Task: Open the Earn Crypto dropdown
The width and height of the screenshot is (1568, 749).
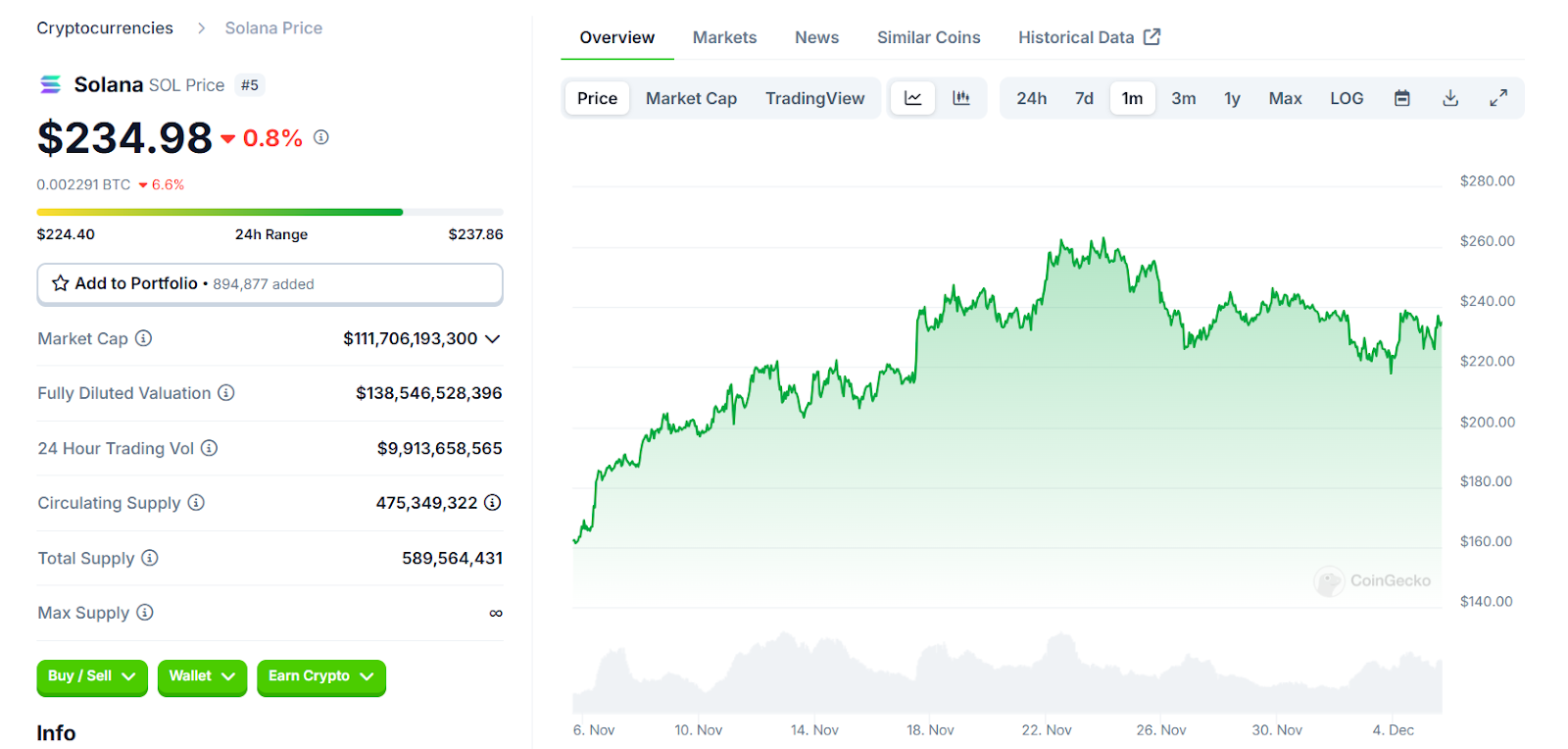Action: click(x=321, y=676)
